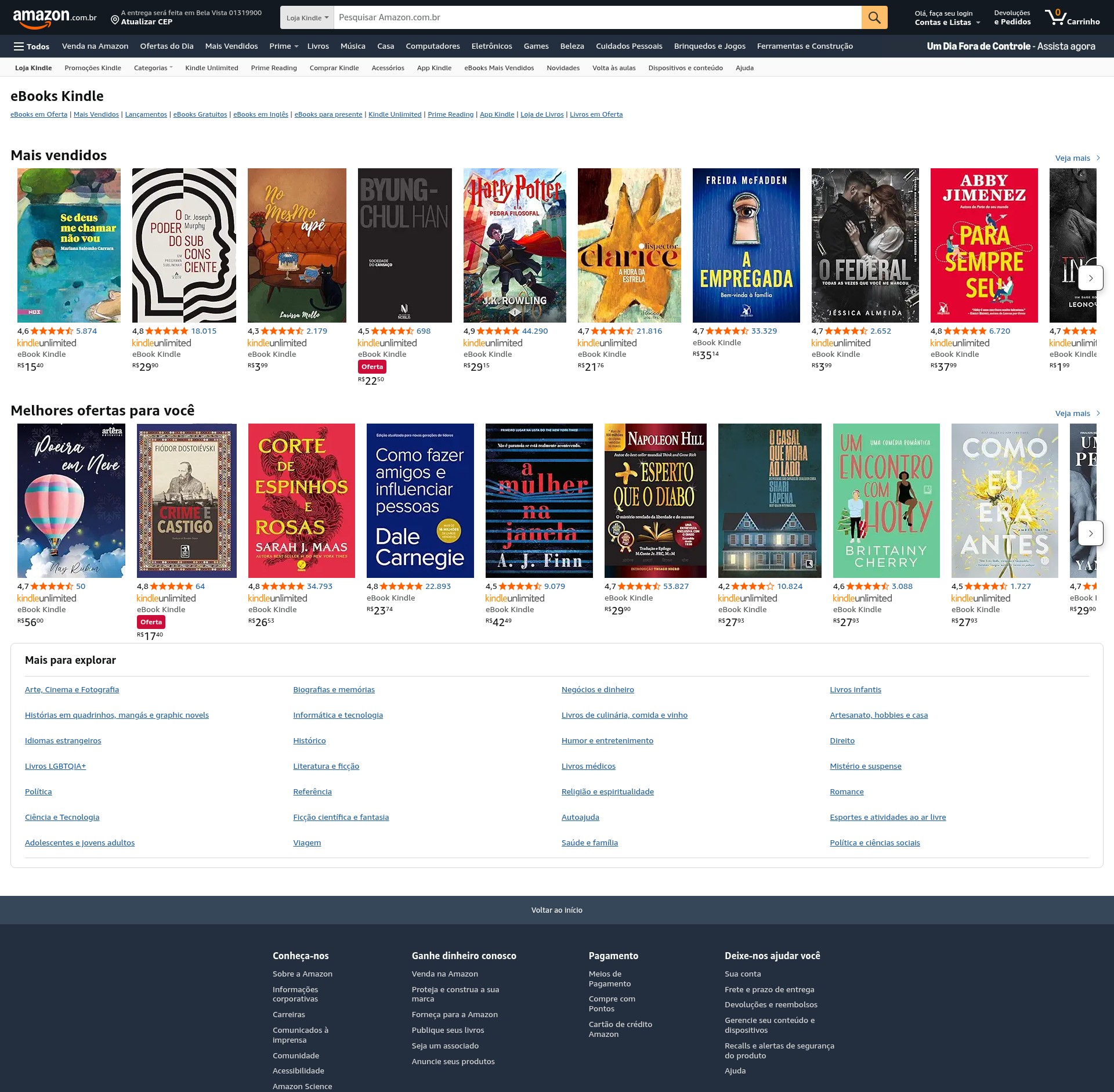1114x1092 pixels.
Task: Click in the Pesquisar Amazon.com.br search field
Action: 598,17
